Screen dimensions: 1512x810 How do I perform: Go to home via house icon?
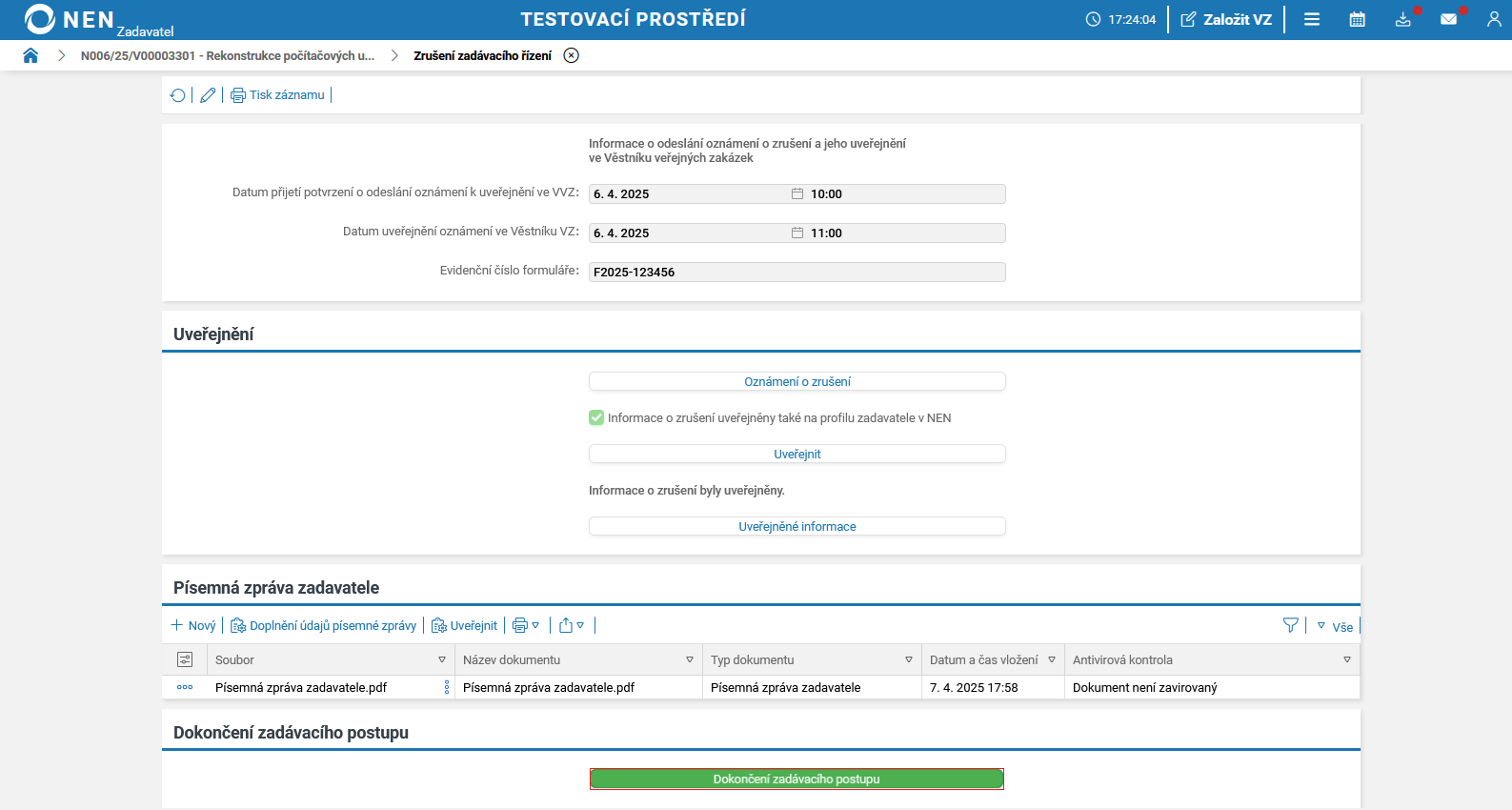pos(30,55)
